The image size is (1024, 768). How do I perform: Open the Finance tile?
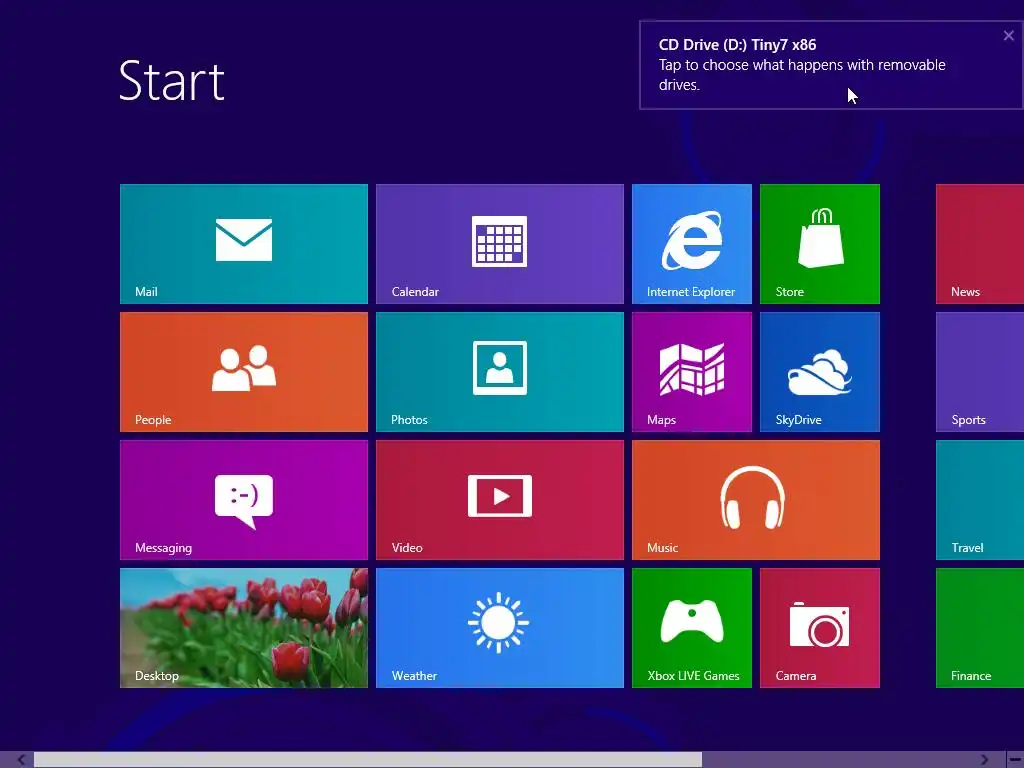(980, 628)
